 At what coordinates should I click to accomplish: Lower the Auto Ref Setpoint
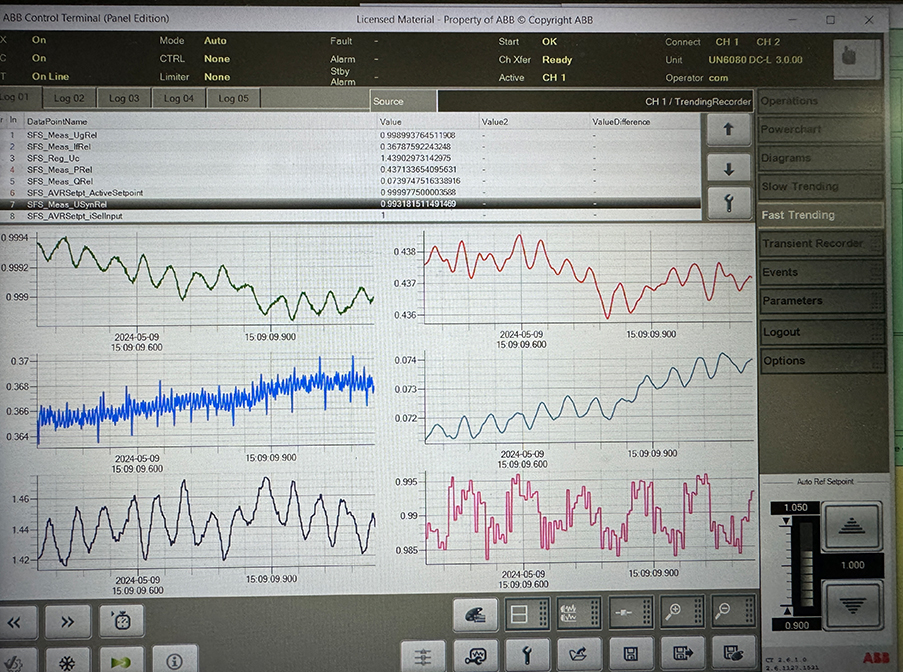click(x=850, y=603)
